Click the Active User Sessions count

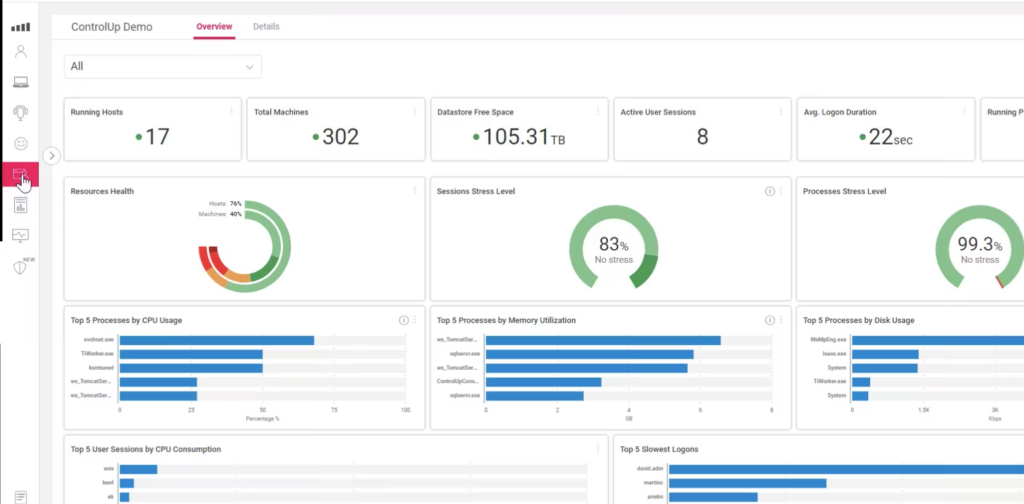tap(702, 137)
